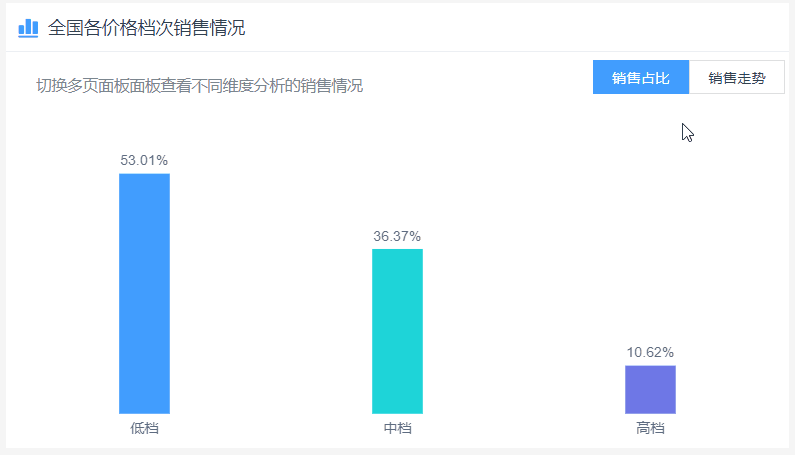The image size is (795, 455).
Task: Select the 中档 axis label
Action: click(x=397, y=429)
